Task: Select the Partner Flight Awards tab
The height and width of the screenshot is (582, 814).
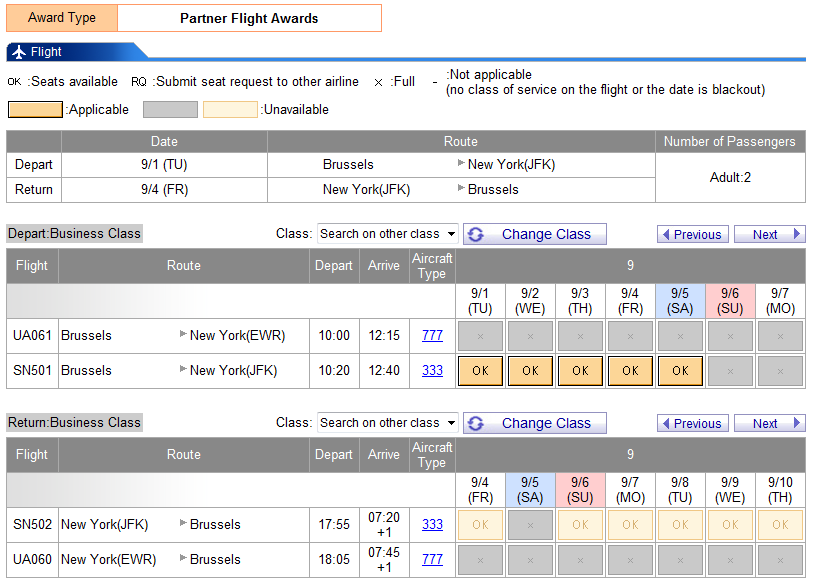Action: click(250, 17)
